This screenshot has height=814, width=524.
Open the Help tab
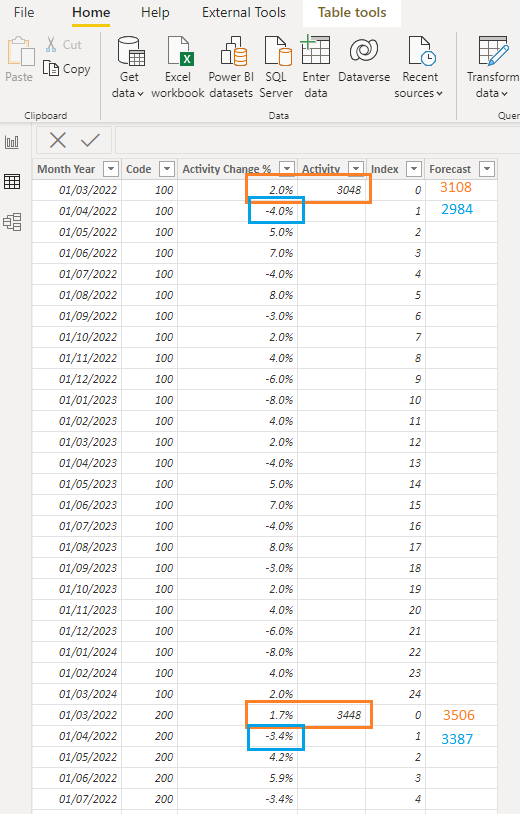(x=155, y=12)
